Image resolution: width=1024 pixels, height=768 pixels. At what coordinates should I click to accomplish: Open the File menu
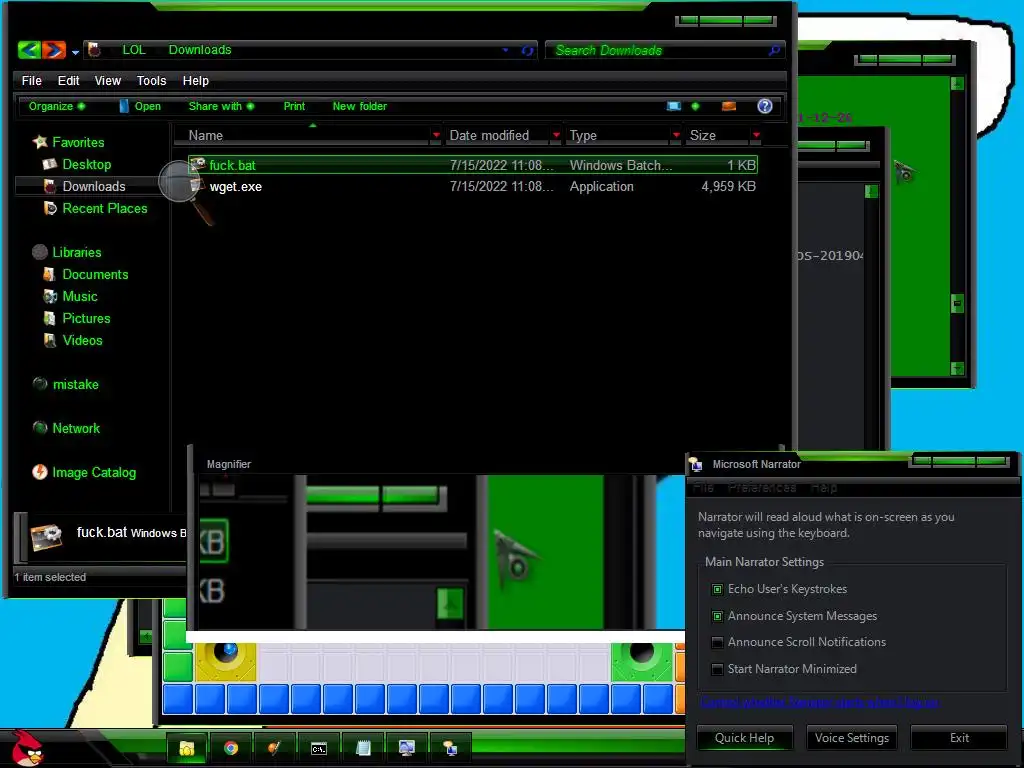tap(31, 80)
